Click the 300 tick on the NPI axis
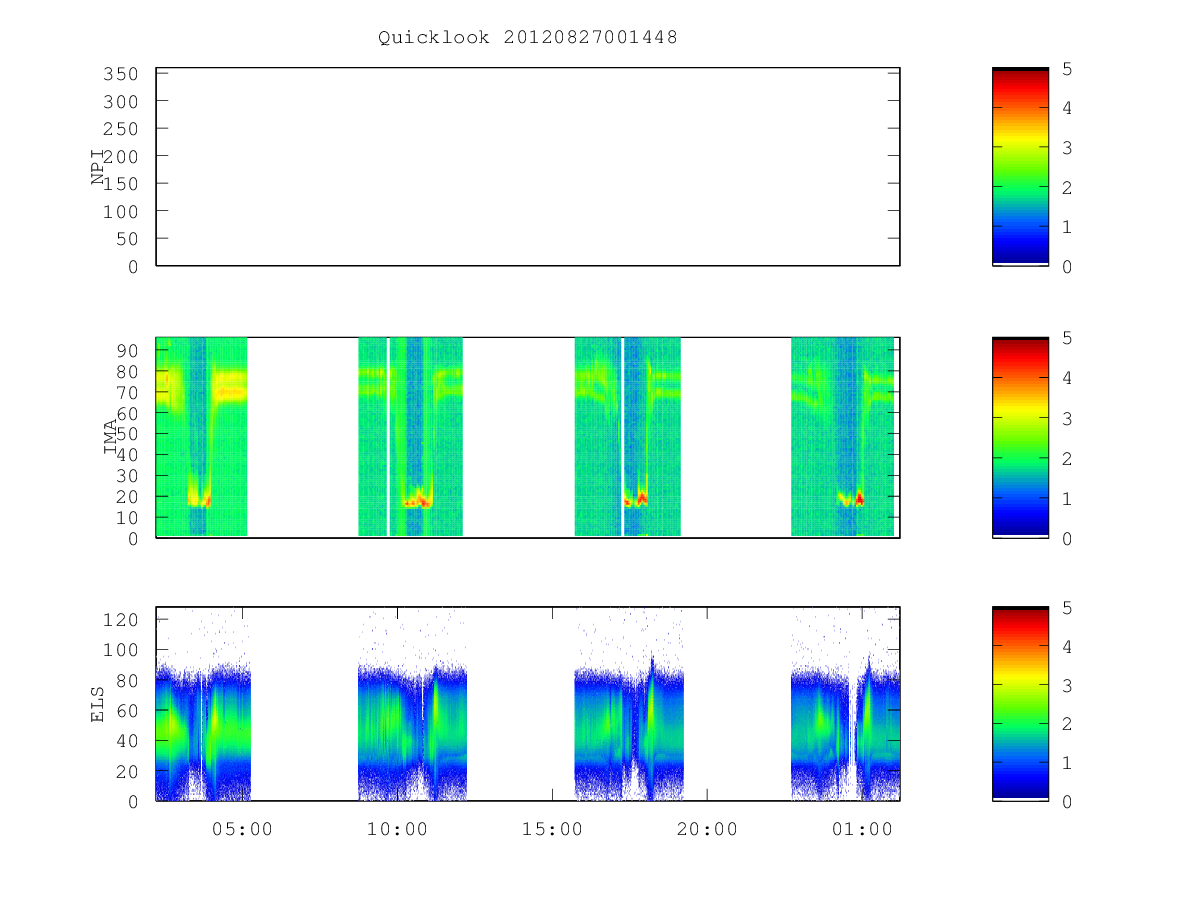 tap(121, 101)
